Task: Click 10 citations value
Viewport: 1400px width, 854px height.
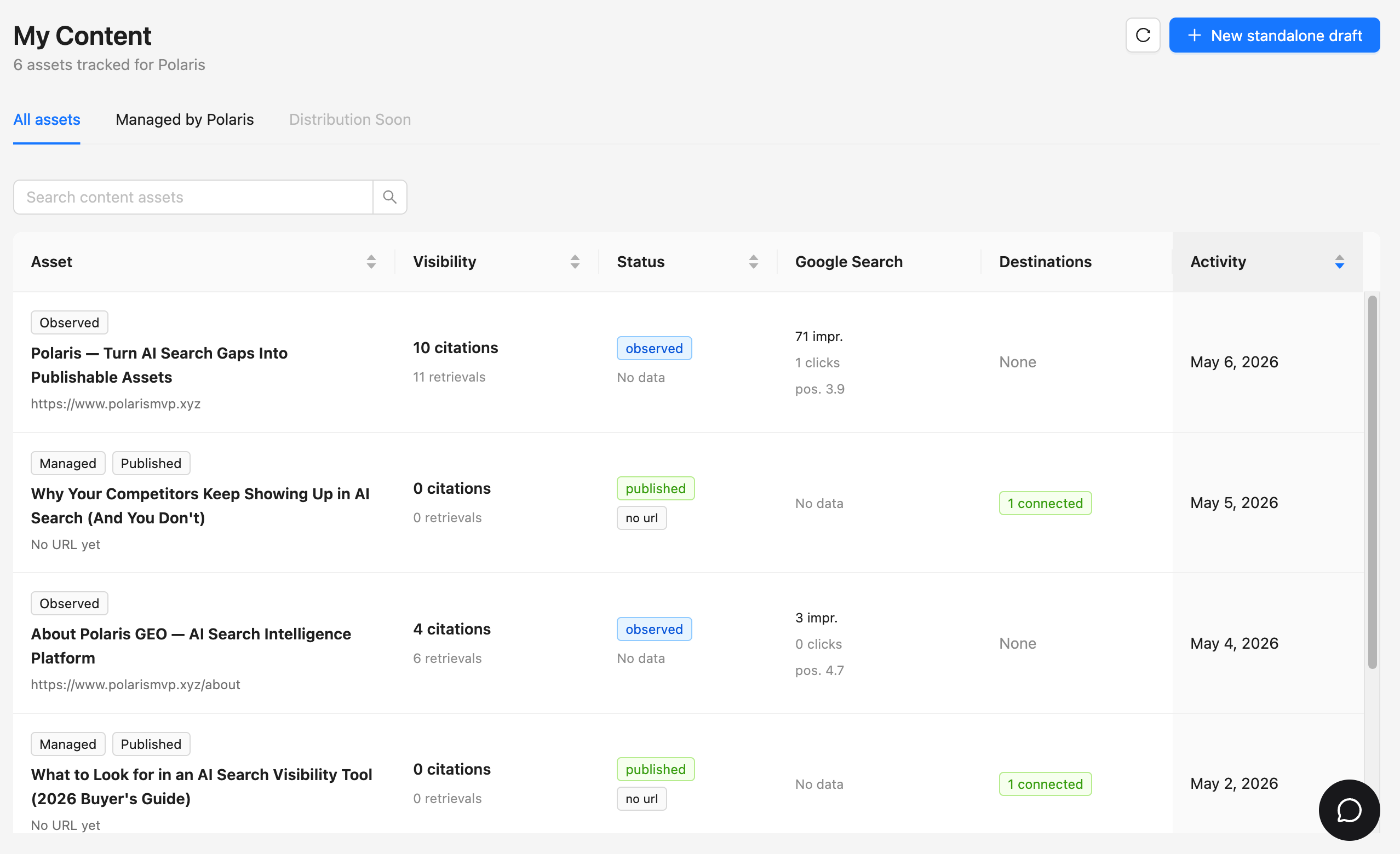Action: pyautogui.click(x=456, y=348)
